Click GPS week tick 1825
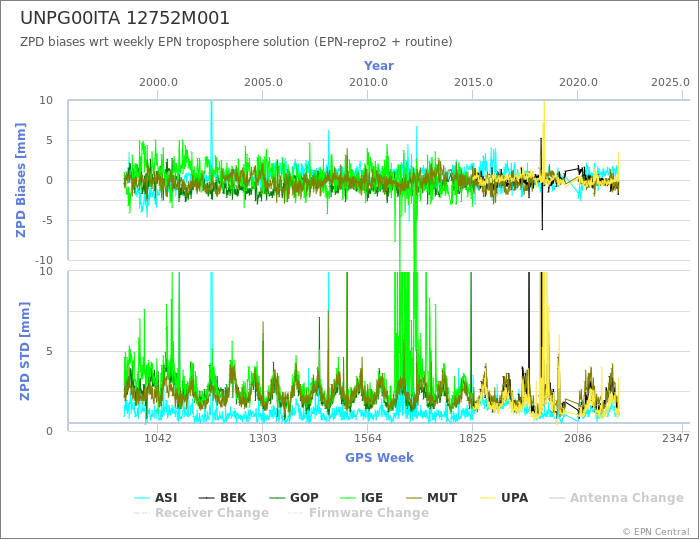700x540 pixels. 473,438
